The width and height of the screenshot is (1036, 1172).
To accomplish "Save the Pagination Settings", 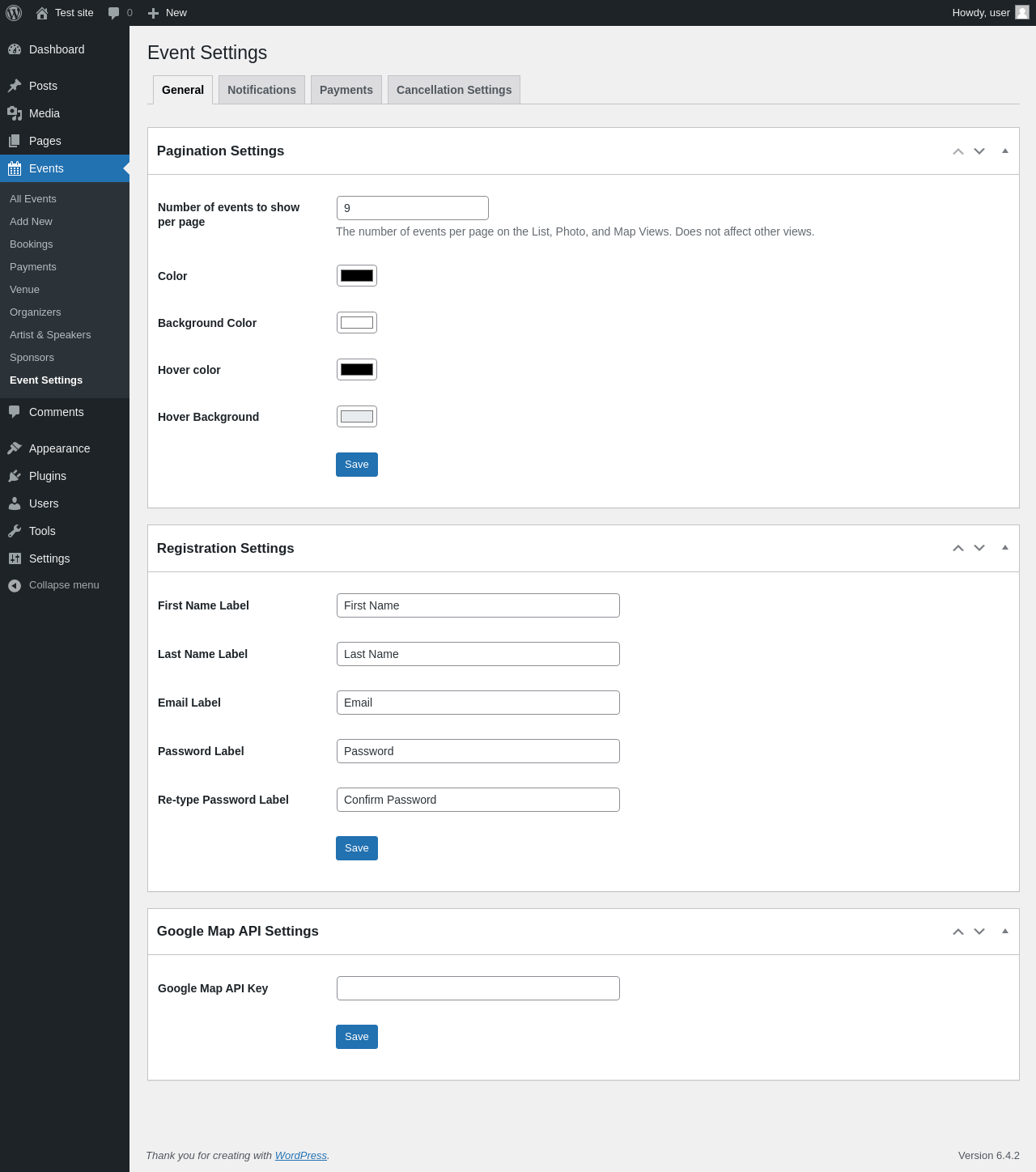I will point(357,465).
